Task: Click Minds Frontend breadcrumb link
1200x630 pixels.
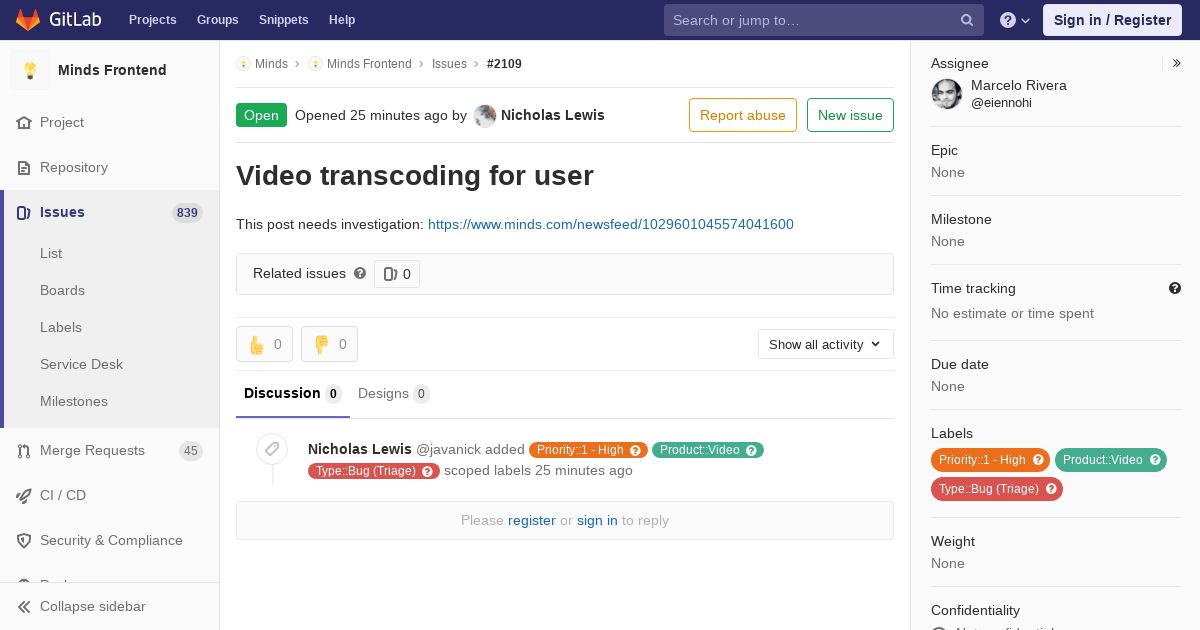Action: point(369,63)
